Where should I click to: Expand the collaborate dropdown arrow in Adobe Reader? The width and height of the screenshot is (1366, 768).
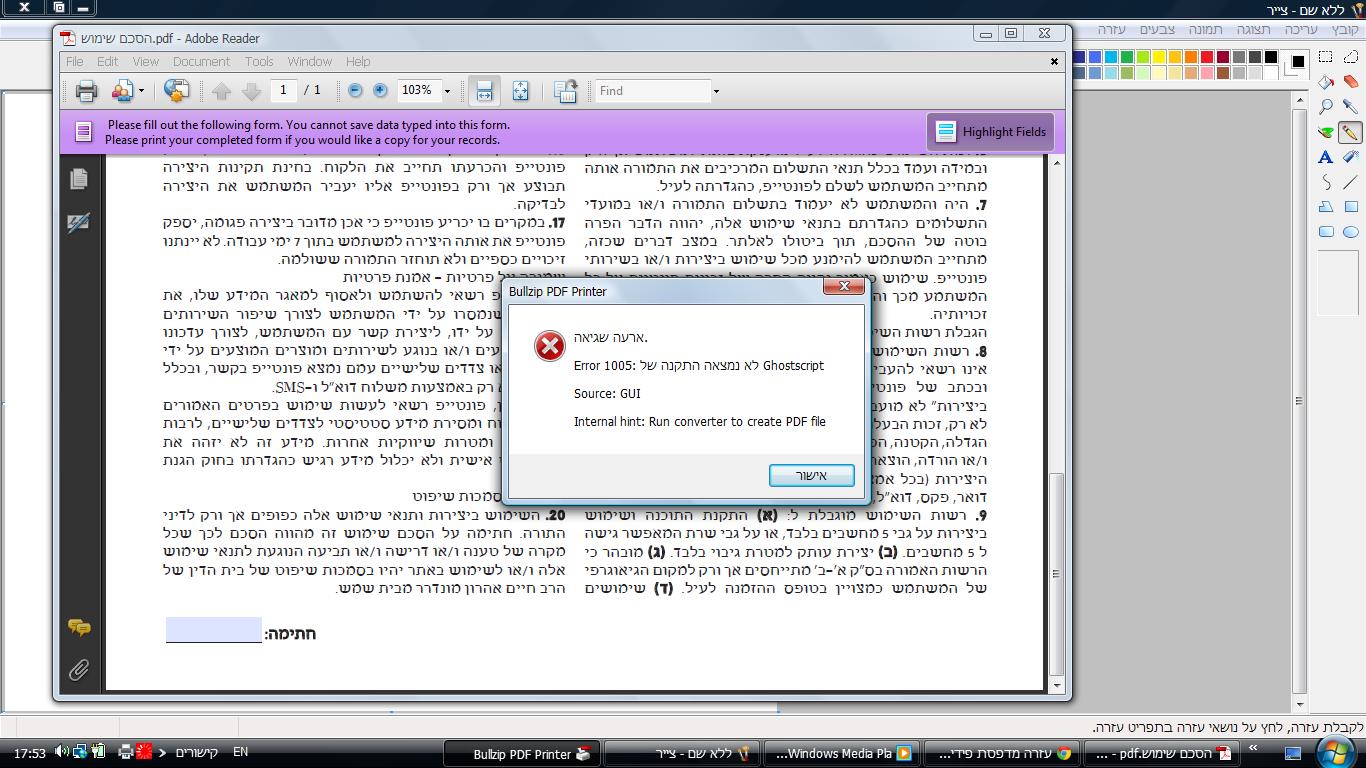[141, 91]
